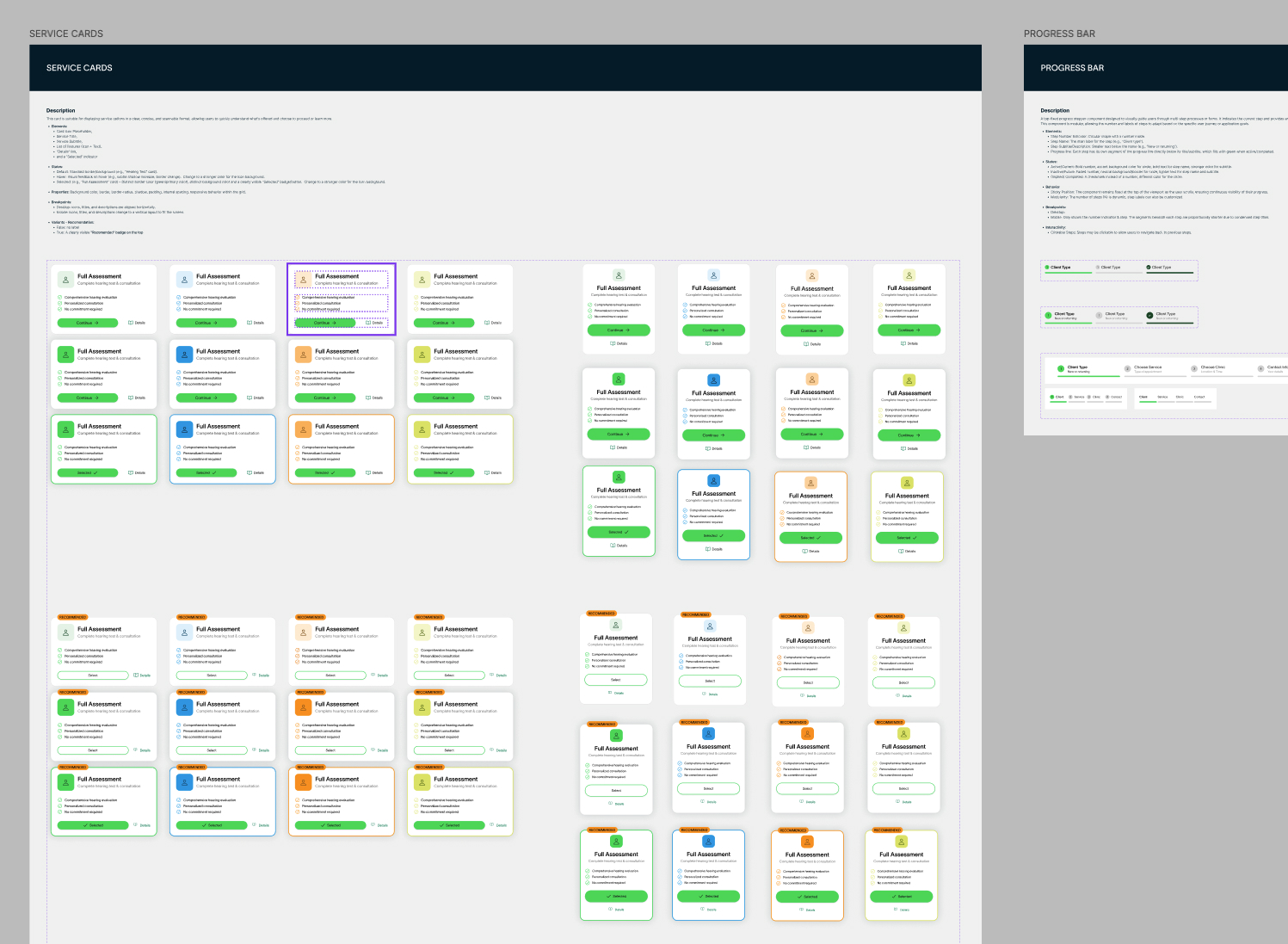Click dark green progress line under completed "Client Type" with subtitle

coord(1170,323)
